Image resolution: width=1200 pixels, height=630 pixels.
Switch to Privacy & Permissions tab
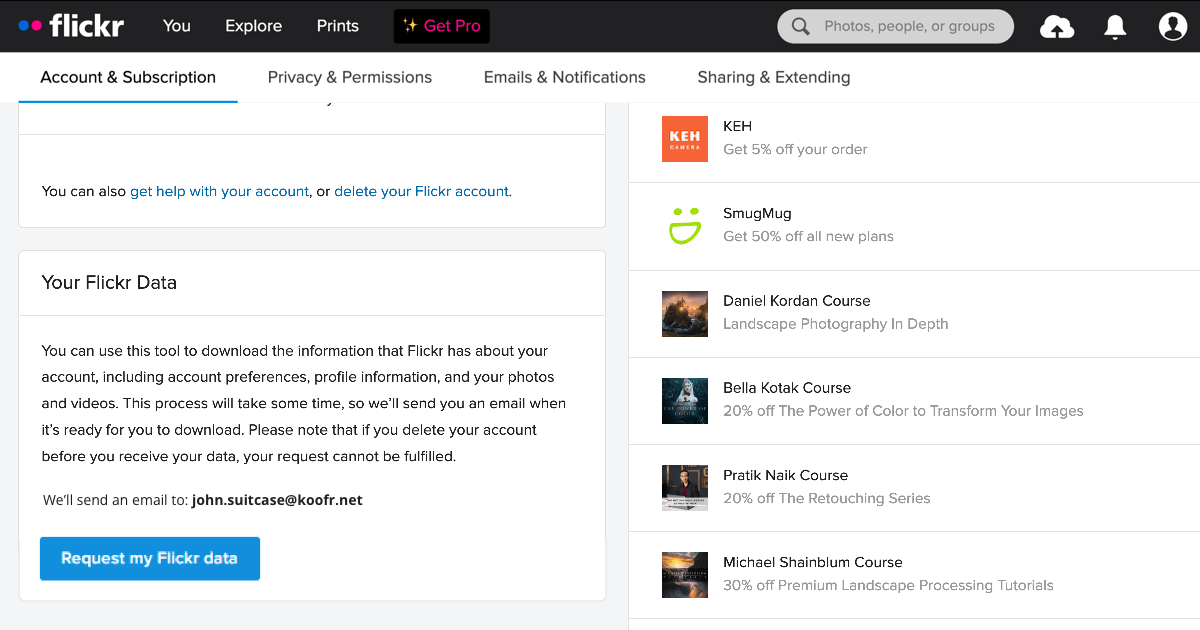tap(350, 77)
